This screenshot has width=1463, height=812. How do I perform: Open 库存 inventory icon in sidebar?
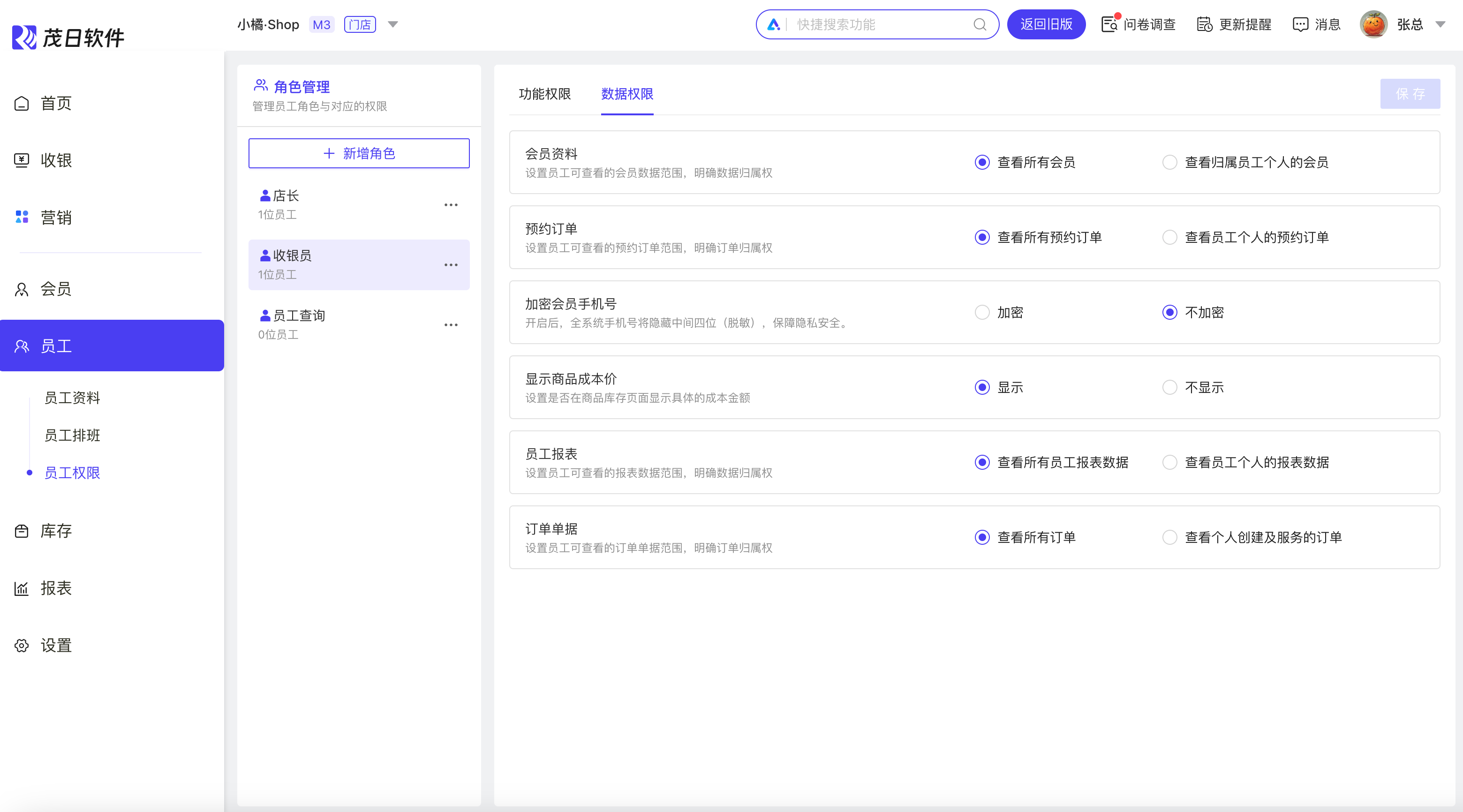tap(22, 531)
